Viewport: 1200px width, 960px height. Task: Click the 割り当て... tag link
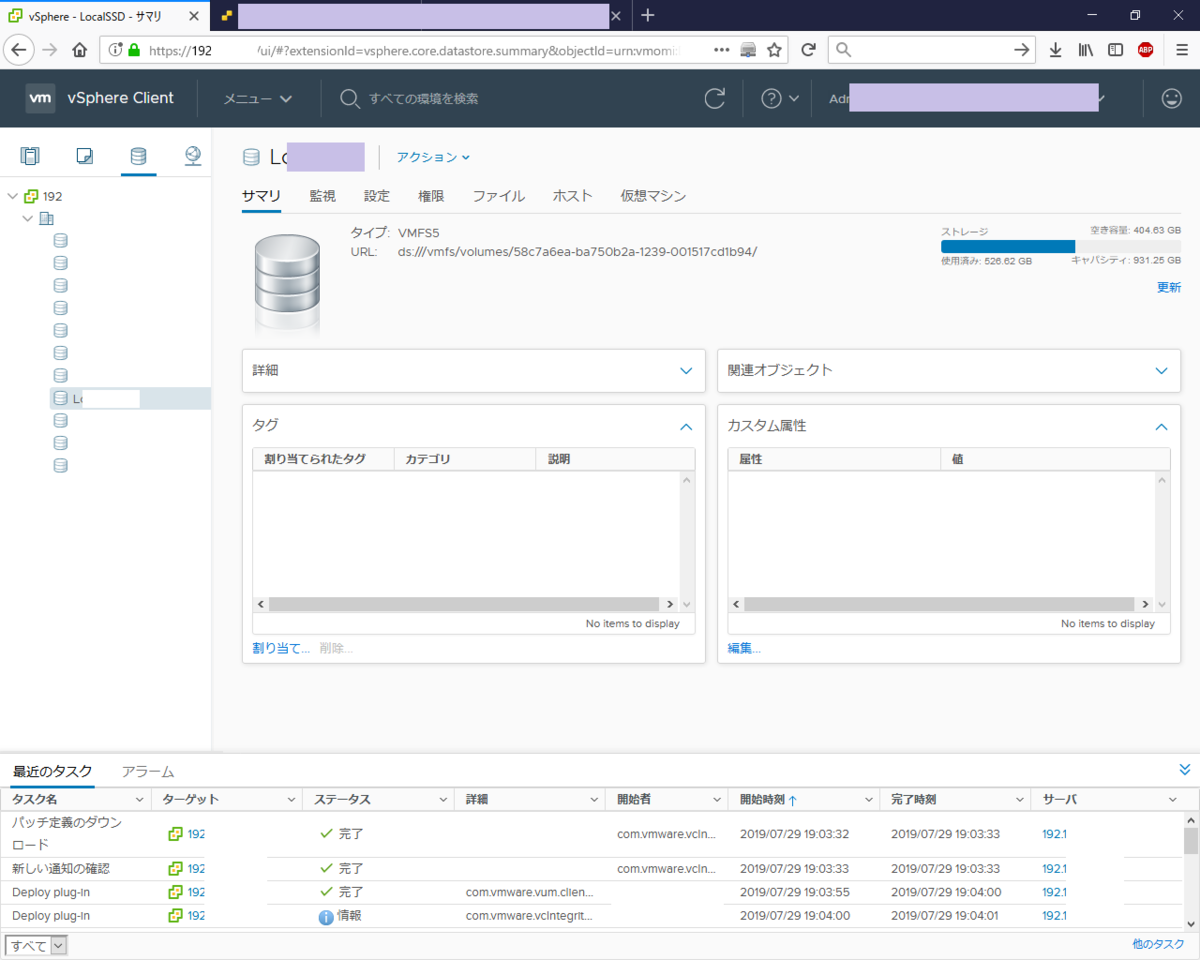(x=281, y=648)
